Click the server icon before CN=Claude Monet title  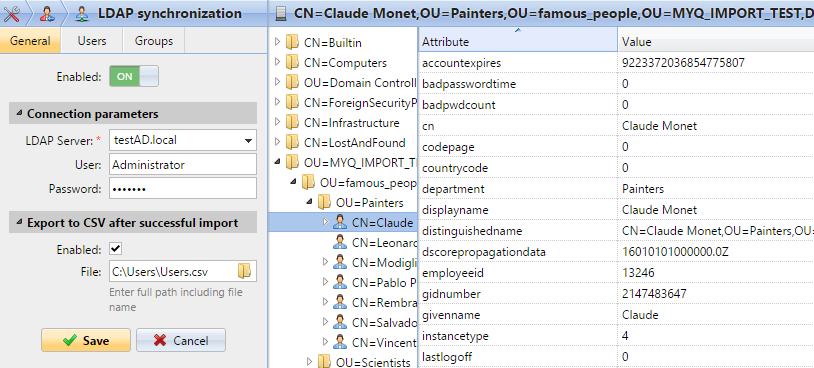280,13
